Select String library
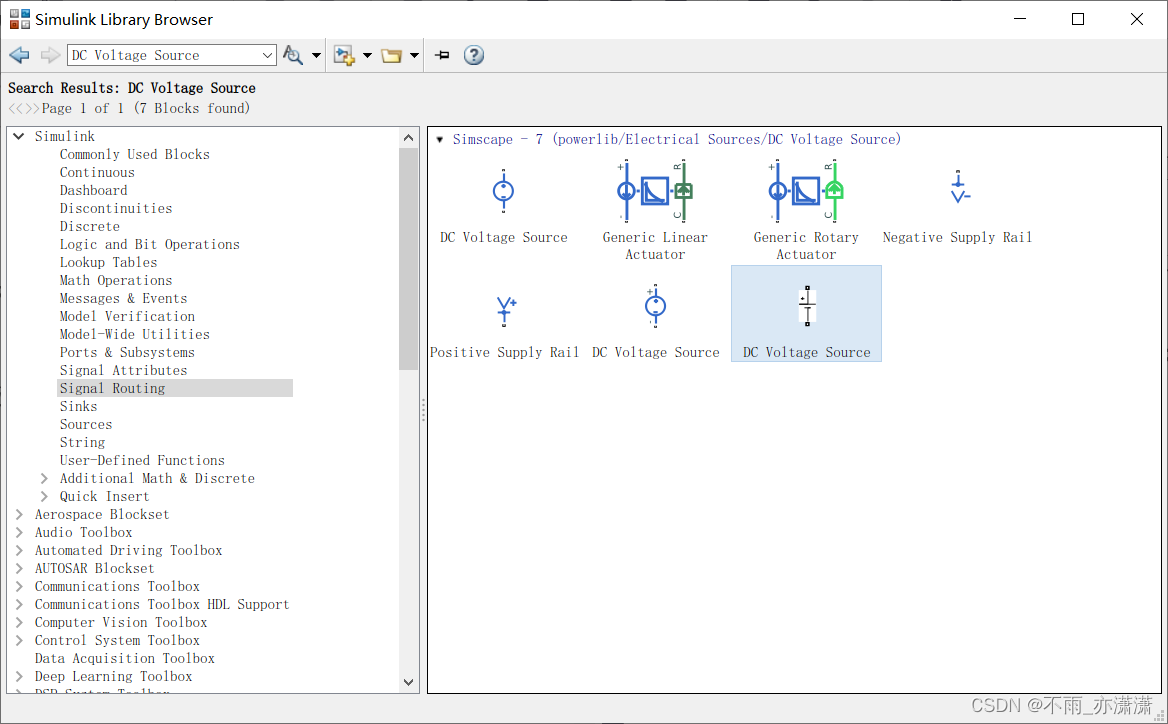This screenshot has height=724, width=1168. coord(82,442)
